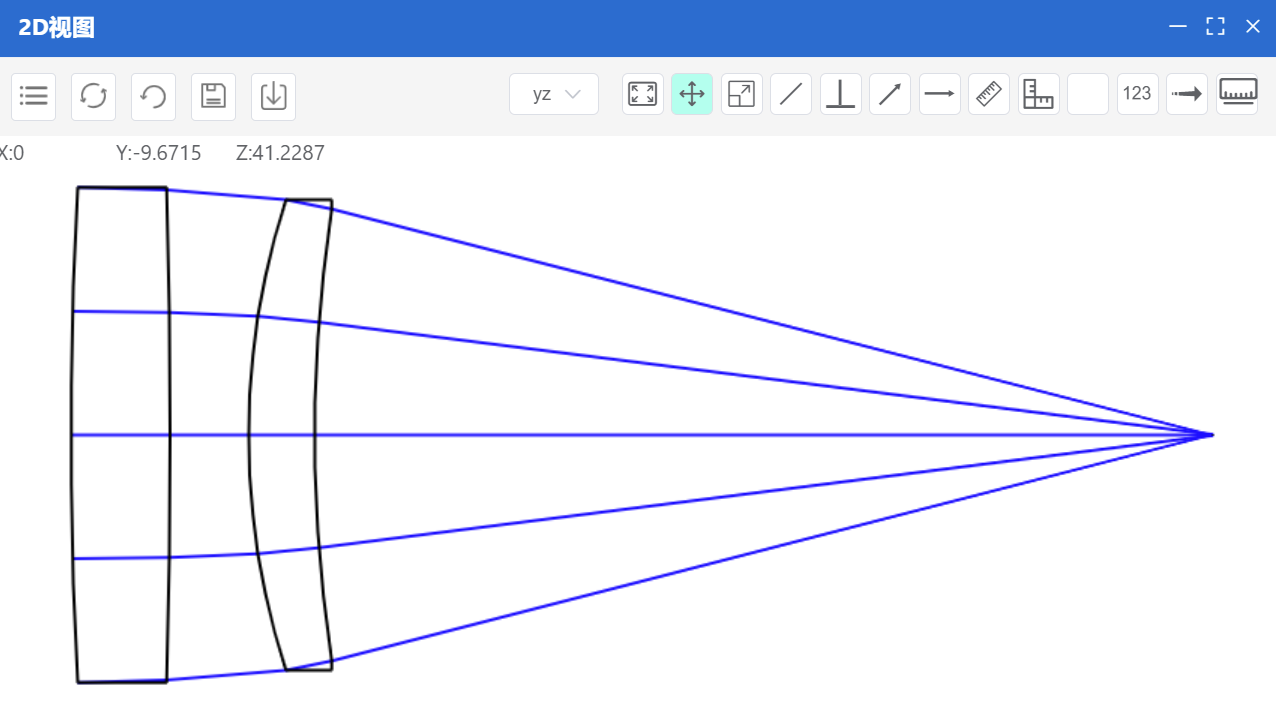Select the ruler measure tool
Screen dimensions: 1276x709
pyautogui.click(x=989, y=94)
